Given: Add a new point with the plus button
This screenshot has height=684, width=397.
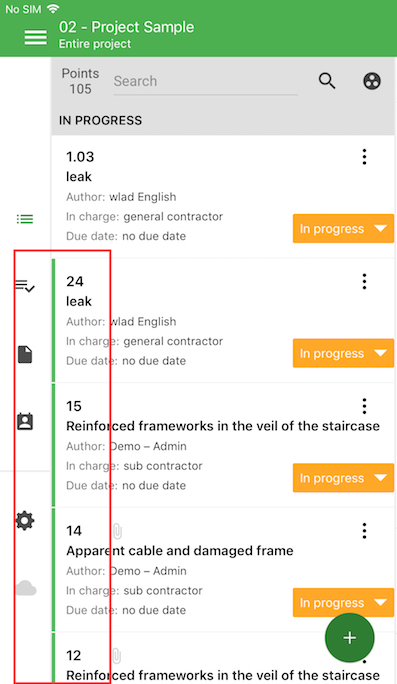Looking at the screenshot, I should click(x=349, y=638).
